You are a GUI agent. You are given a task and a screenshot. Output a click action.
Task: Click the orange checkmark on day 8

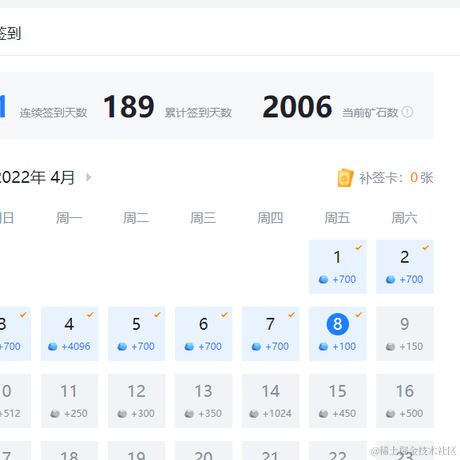(x=359, y=315)
